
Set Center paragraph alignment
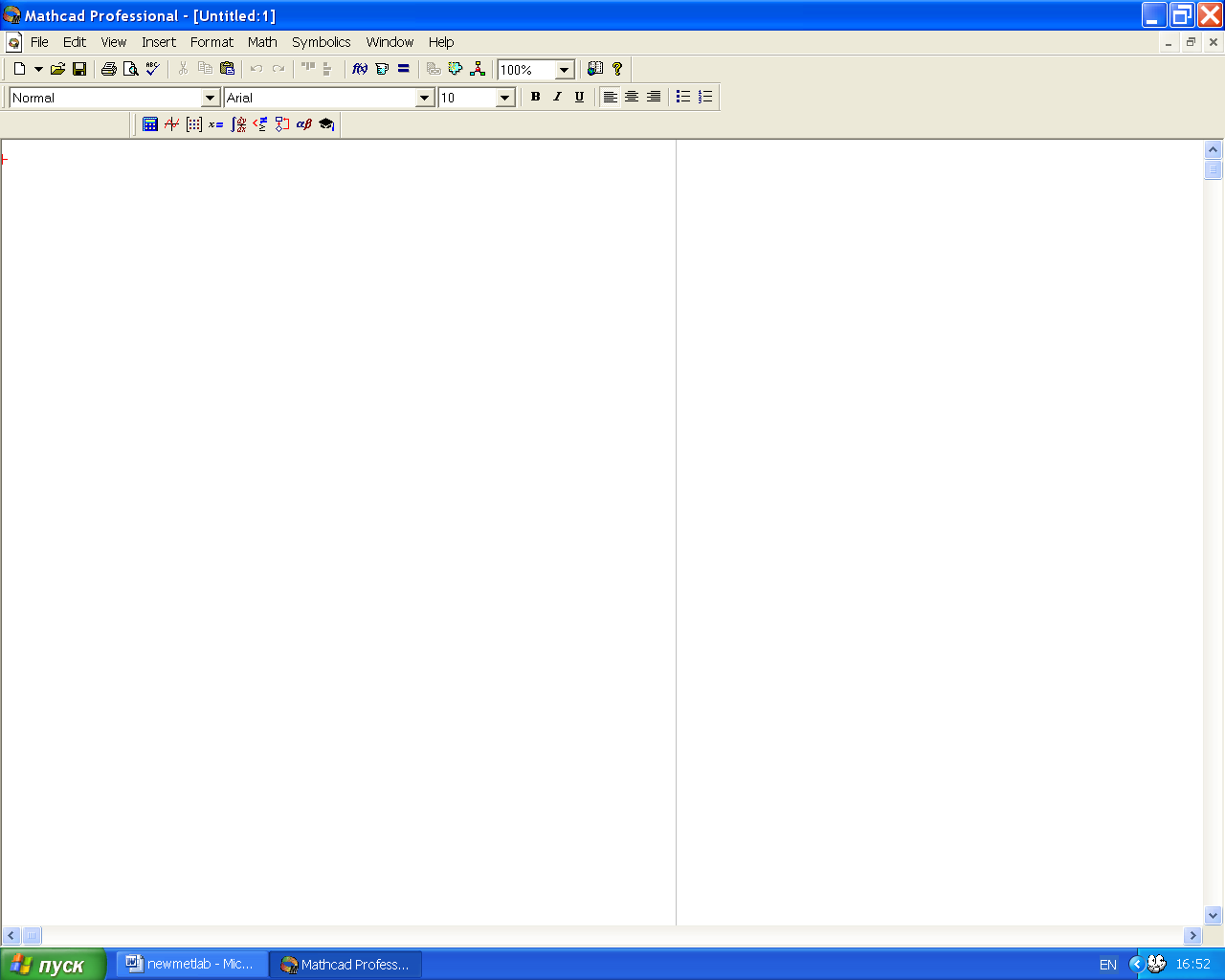[x=632, y=97]
